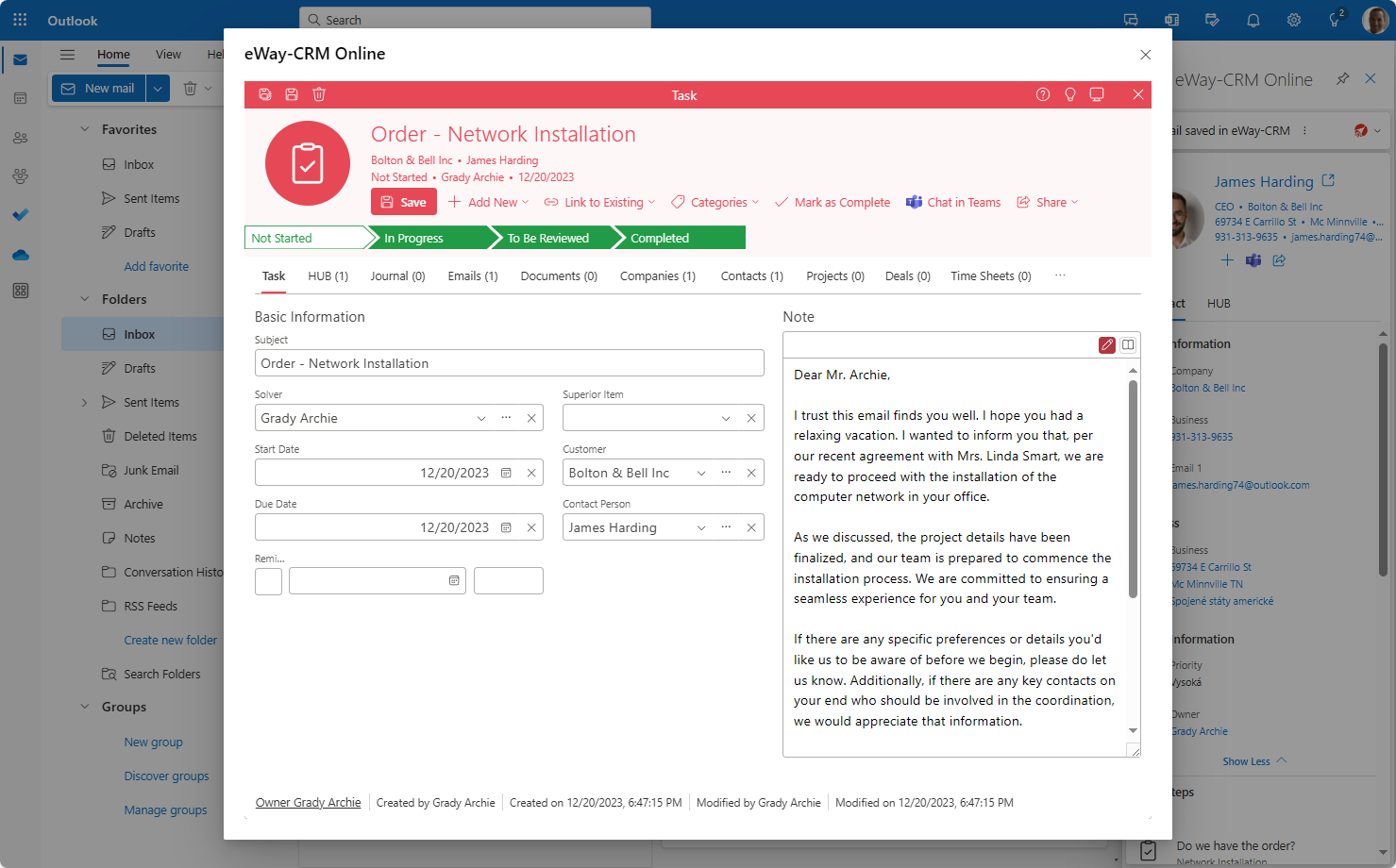Click New mail button in Outlook

pos(99,89)
